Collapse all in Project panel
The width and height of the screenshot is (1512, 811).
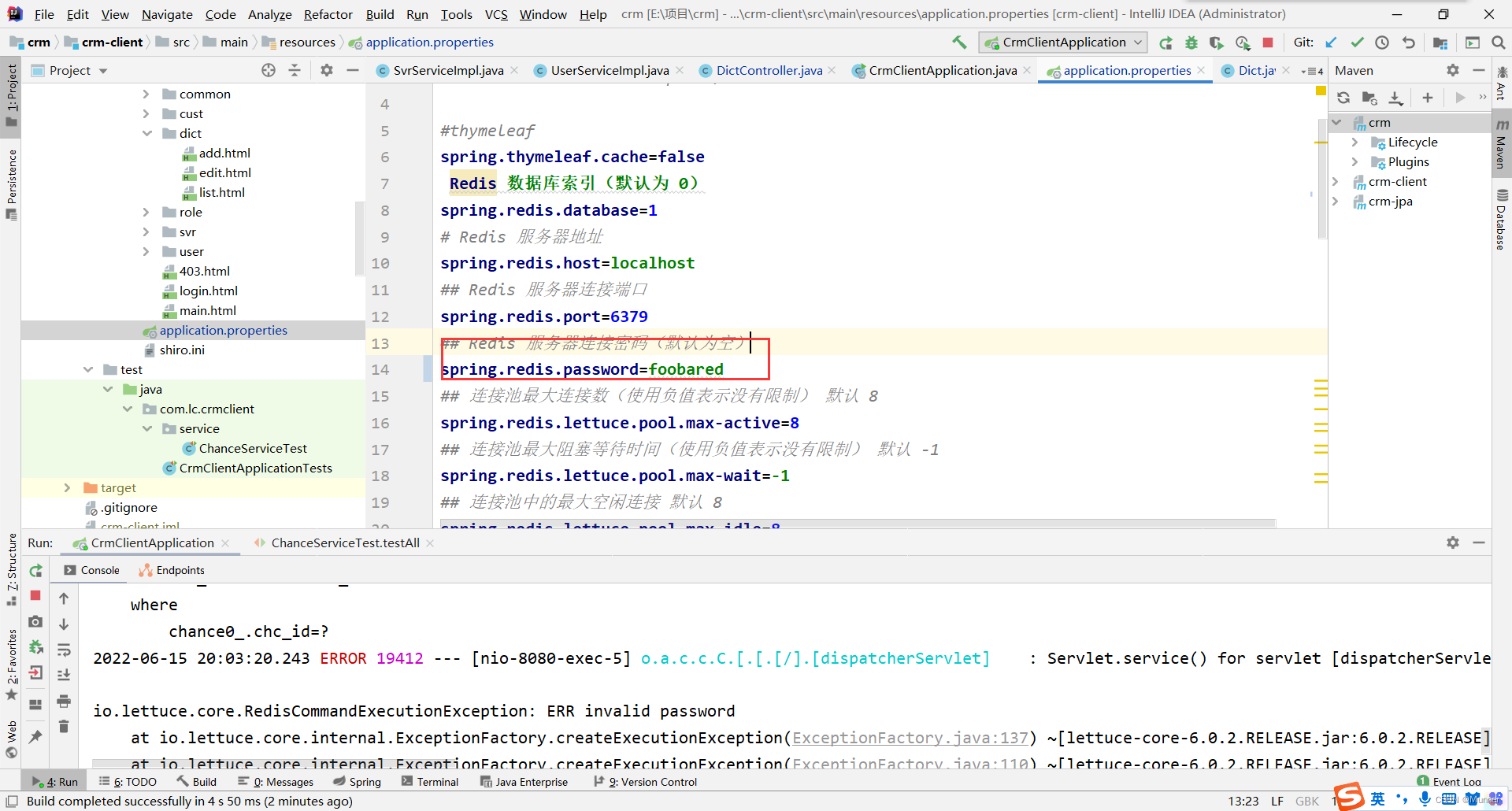(295, 70)
